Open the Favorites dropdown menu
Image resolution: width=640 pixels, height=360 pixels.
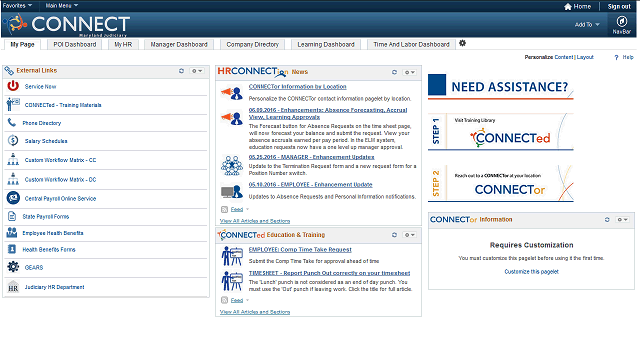[x=17, y=6]
